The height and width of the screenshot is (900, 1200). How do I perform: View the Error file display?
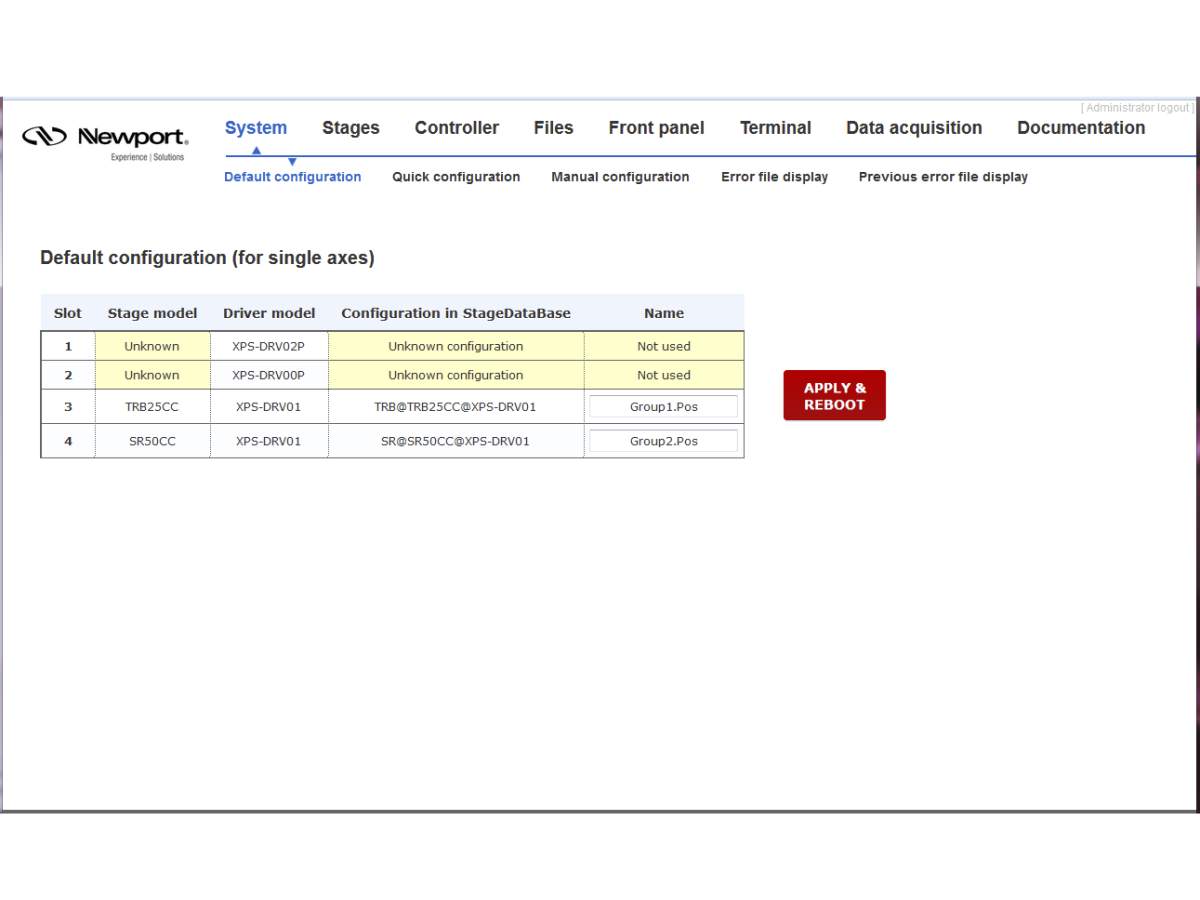775,177
